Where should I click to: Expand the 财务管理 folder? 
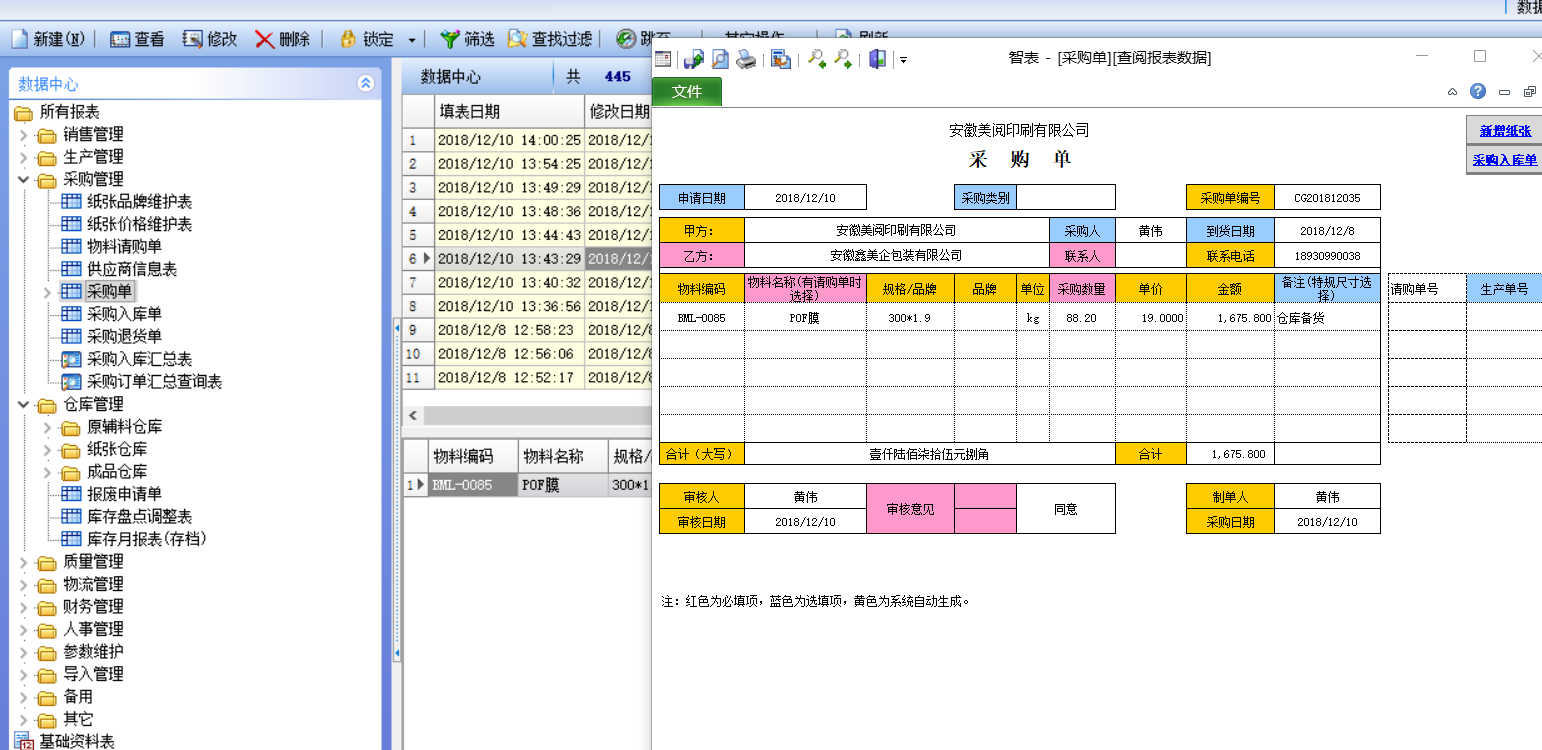tap(24, 607)
